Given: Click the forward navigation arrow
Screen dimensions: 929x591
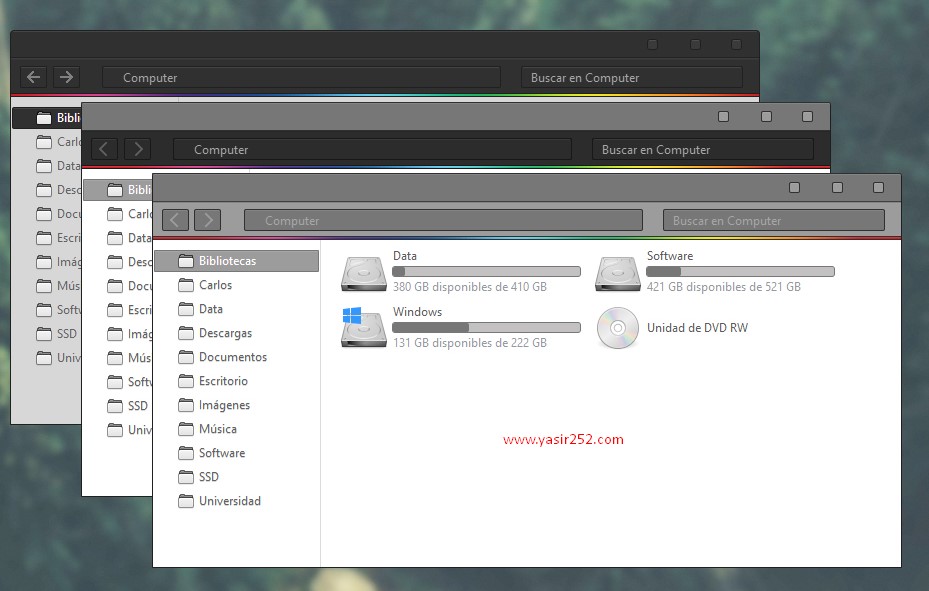Looking at the screenshot, I should coord(208,220).
